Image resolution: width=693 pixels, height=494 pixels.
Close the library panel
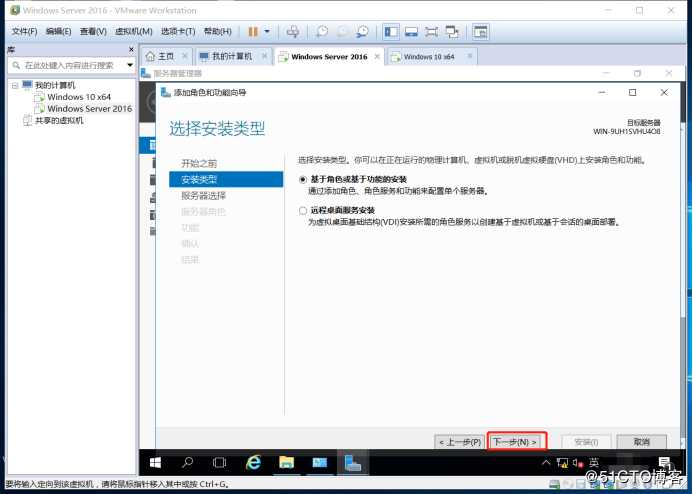point(131,49)
